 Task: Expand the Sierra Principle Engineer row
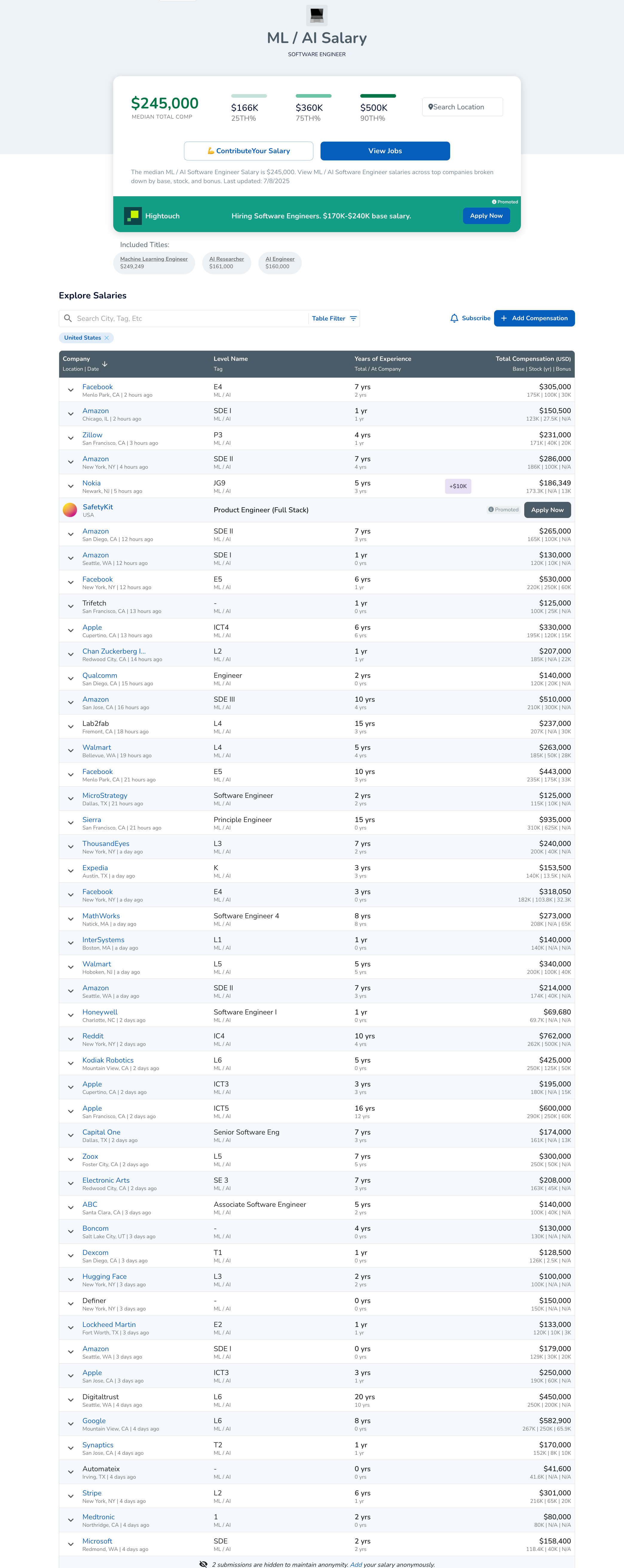click(x=70, y=823)
